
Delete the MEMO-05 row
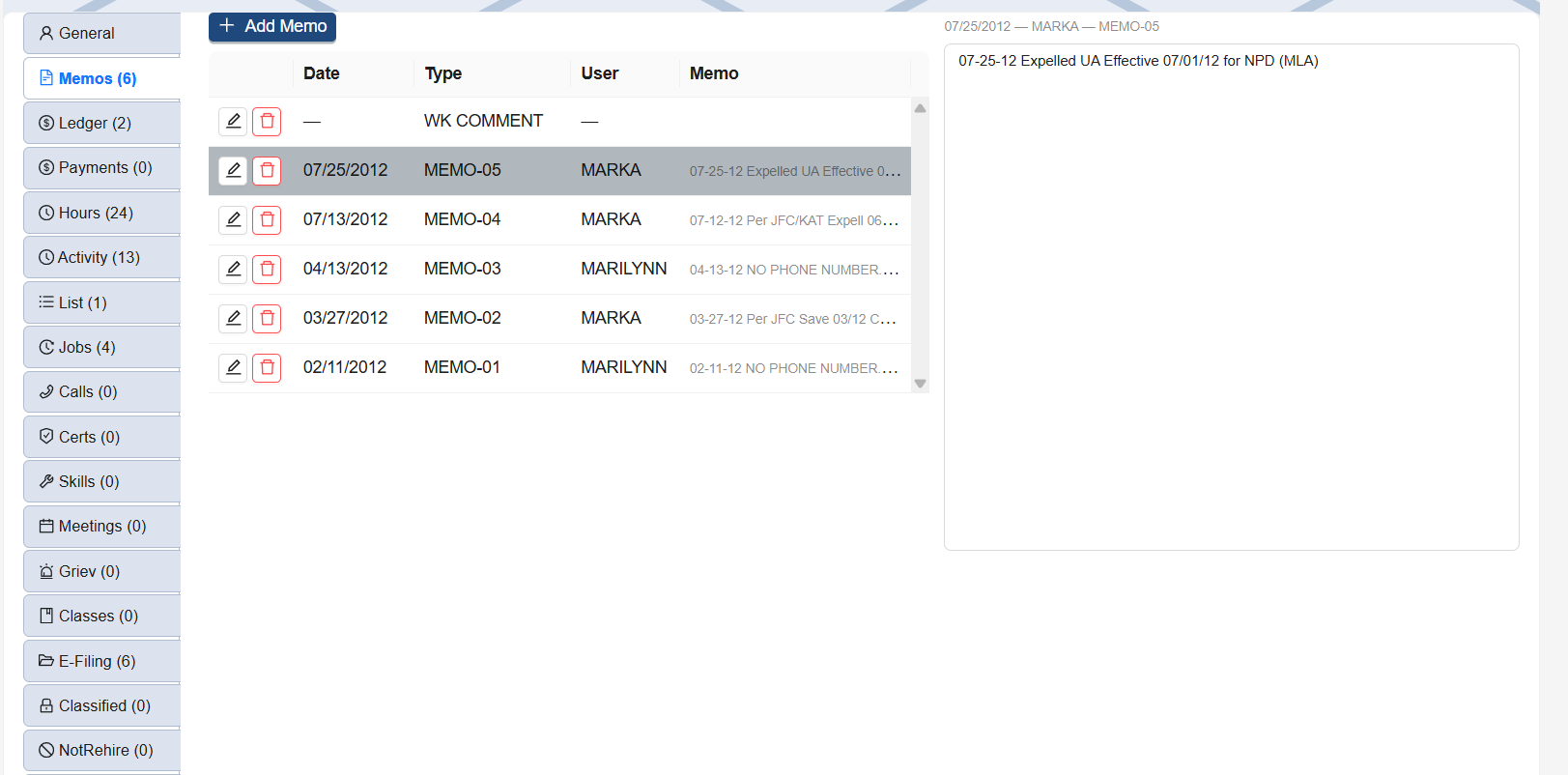click(x=267, y=171)
